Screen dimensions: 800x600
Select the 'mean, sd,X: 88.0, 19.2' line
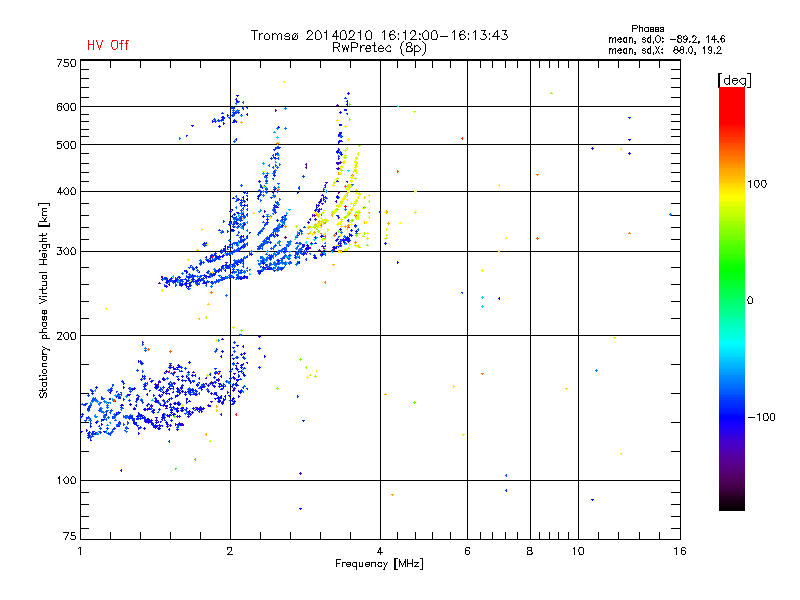click(x=665, y=50)
